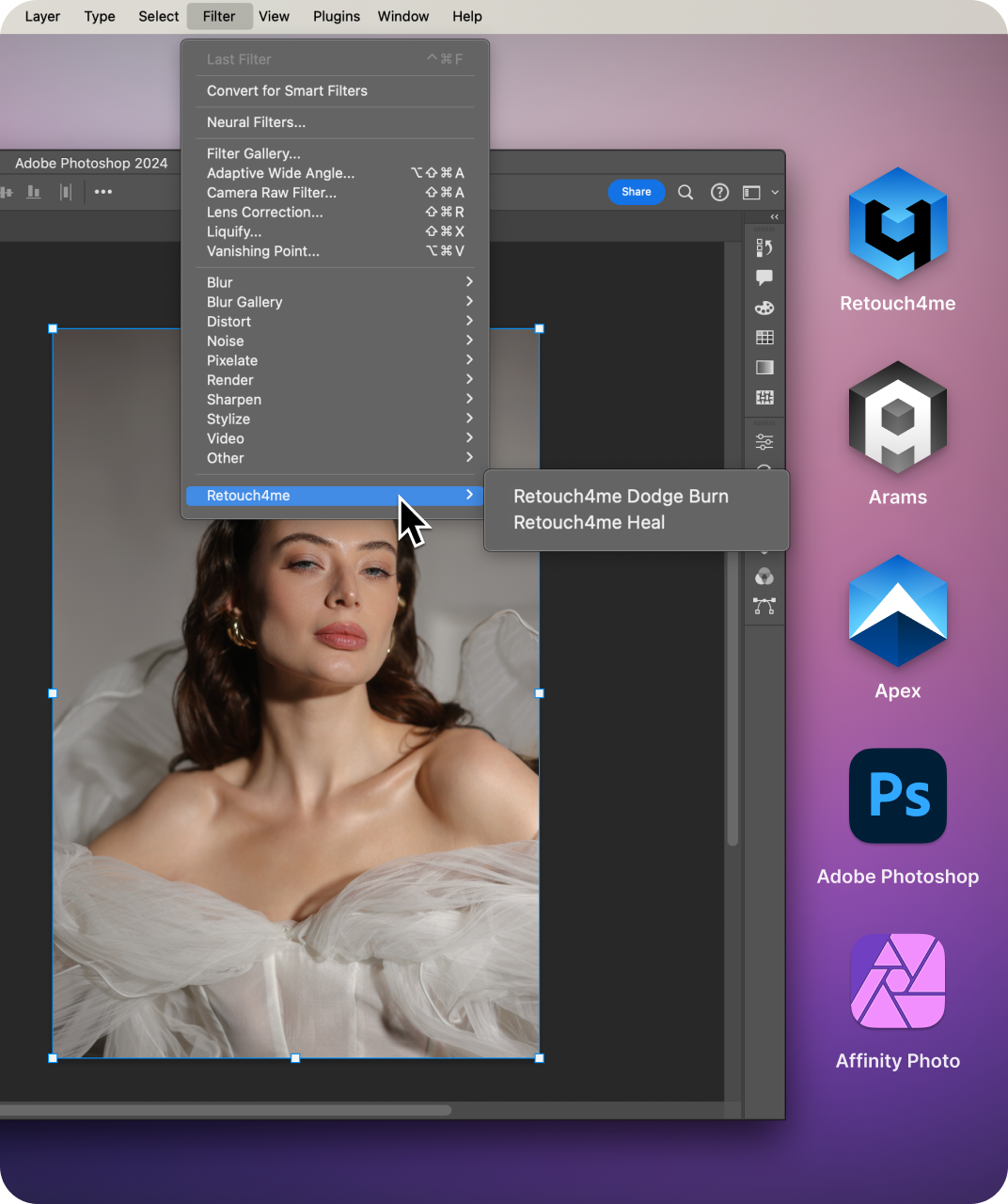Open the Comments panel
The width and height of the screenshot is (1008, 1204).
[764, 277]
